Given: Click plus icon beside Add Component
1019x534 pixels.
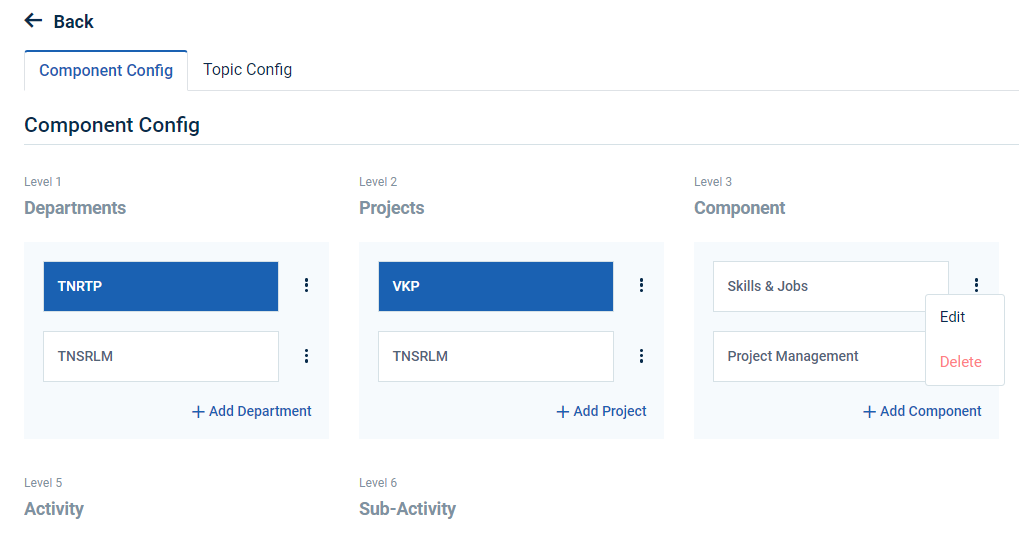Looking at the screenshot, I should coord(869,412).
